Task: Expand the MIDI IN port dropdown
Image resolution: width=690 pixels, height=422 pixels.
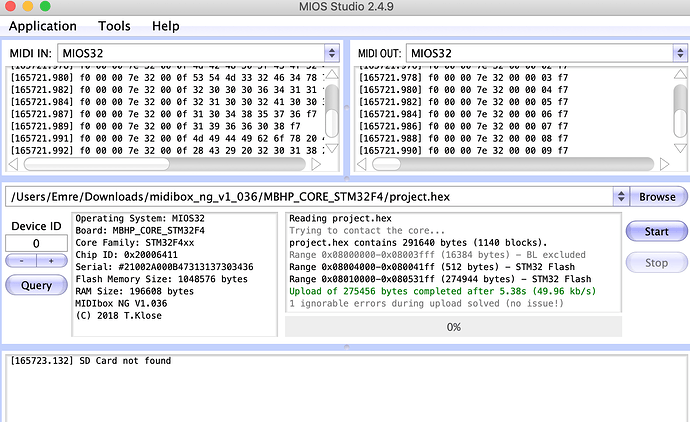Action: pyautogui.click(x=331, y=53)
